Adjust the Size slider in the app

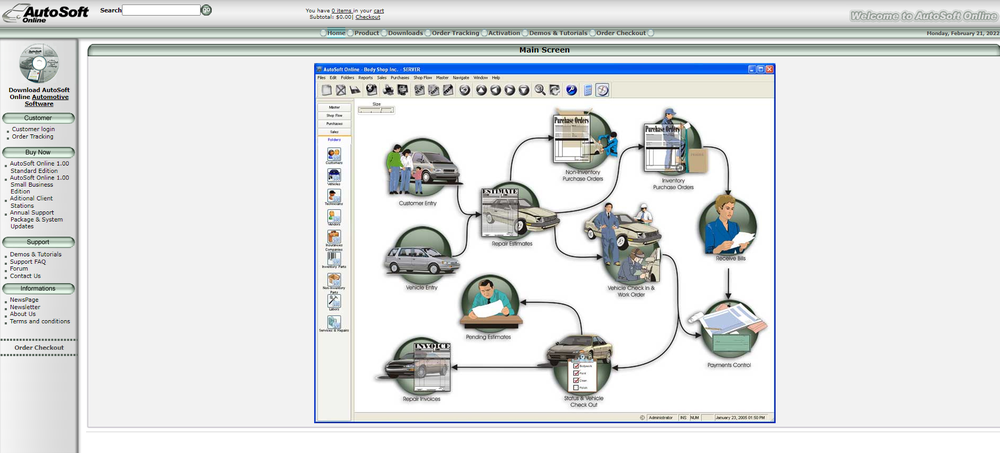click(376, 110)
